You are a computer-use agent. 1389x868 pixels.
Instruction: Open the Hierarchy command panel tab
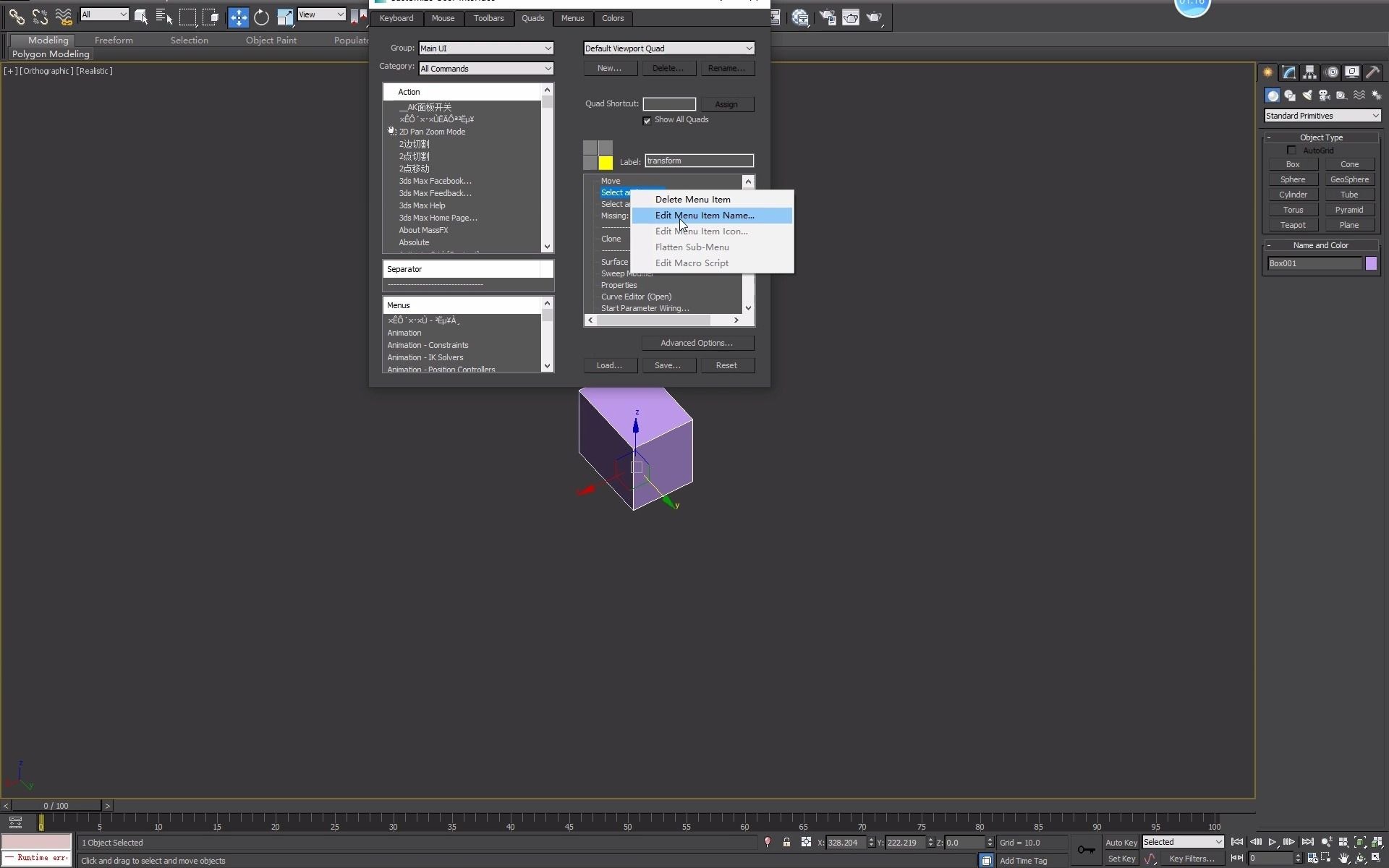pyautogui.click(x=1309, y=72)
